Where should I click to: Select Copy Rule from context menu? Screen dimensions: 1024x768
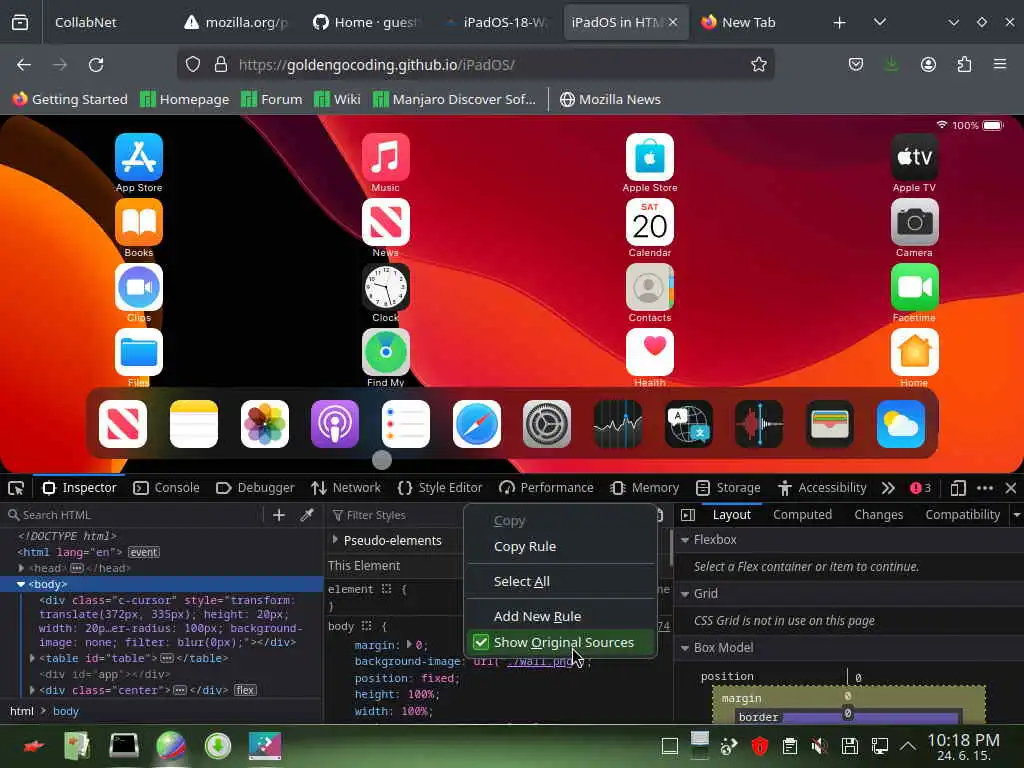[x=524, y=547]
